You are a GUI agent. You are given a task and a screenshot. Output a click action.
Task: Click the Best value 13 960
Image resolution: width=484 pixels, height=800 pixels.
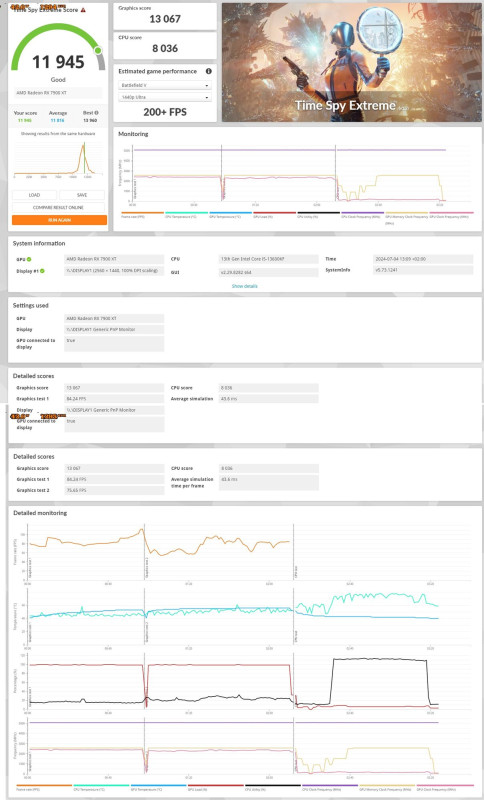pos(90,120)
